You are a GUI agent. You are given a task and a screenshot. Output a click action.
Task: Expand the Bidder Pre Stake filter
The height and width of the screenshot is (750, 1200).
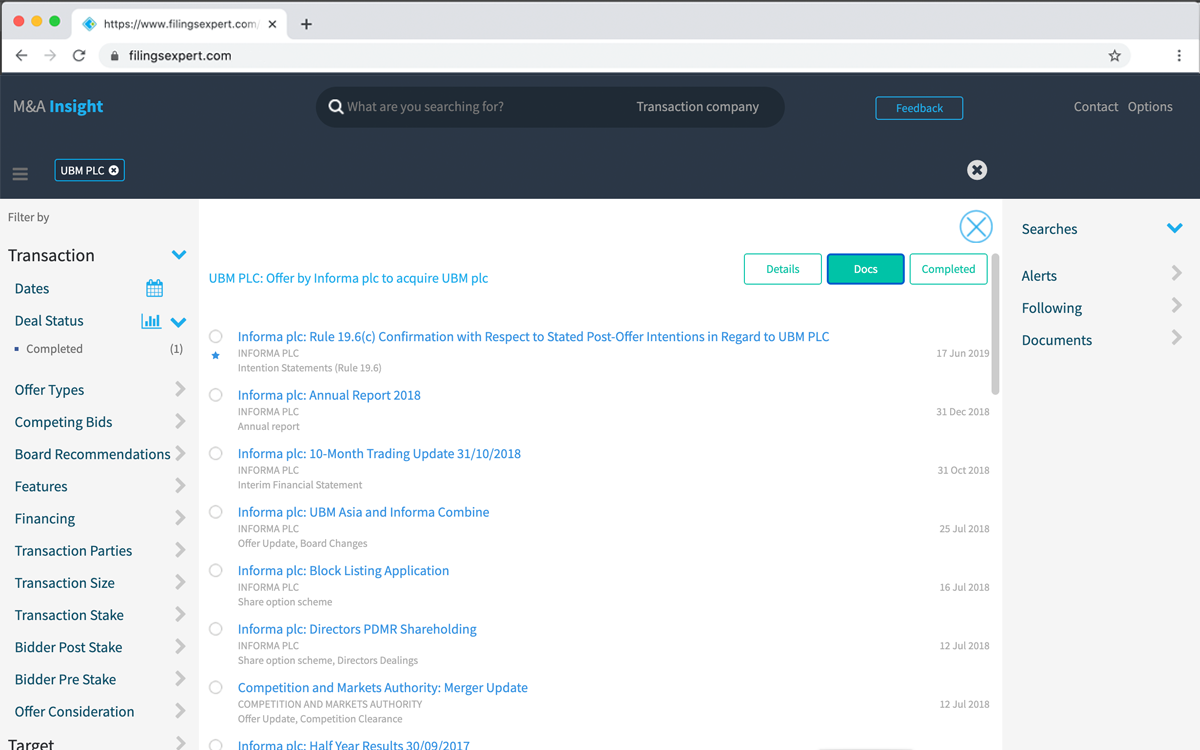click(180, 678)
